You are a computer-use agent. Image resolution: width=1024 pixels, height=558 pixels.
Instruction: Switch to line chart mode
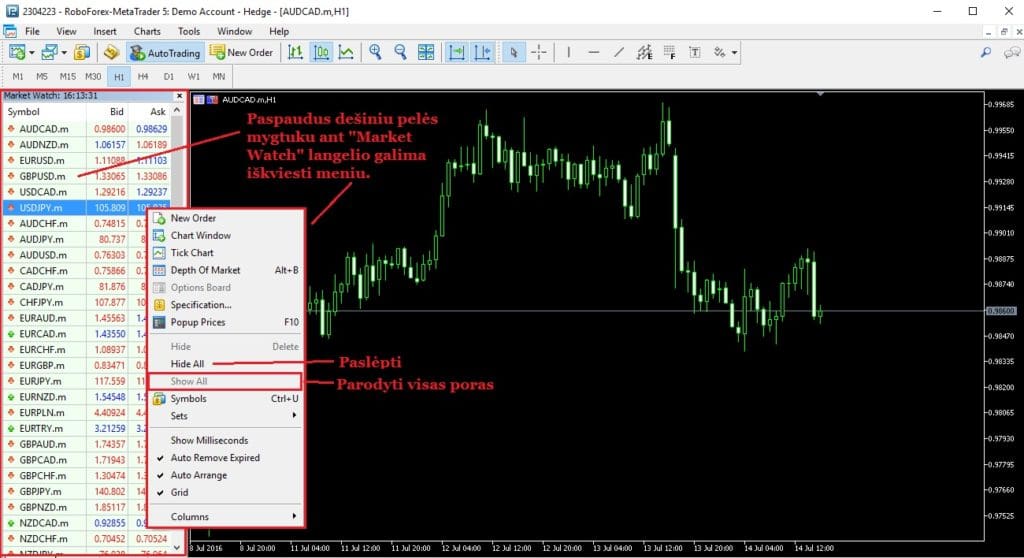click(346, 53)
